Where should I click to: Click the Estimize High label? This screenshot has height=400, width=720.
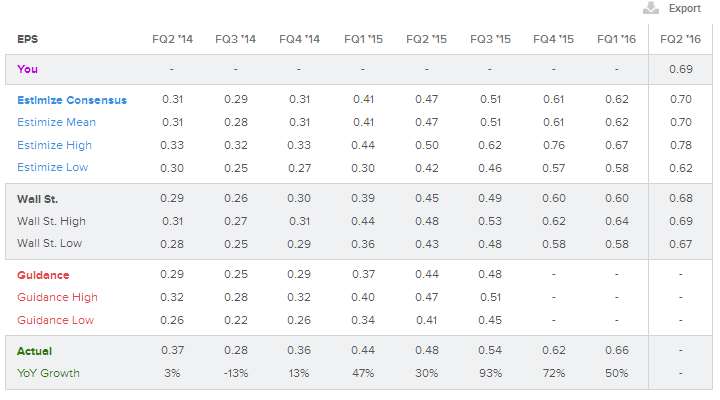click(54, 145)
